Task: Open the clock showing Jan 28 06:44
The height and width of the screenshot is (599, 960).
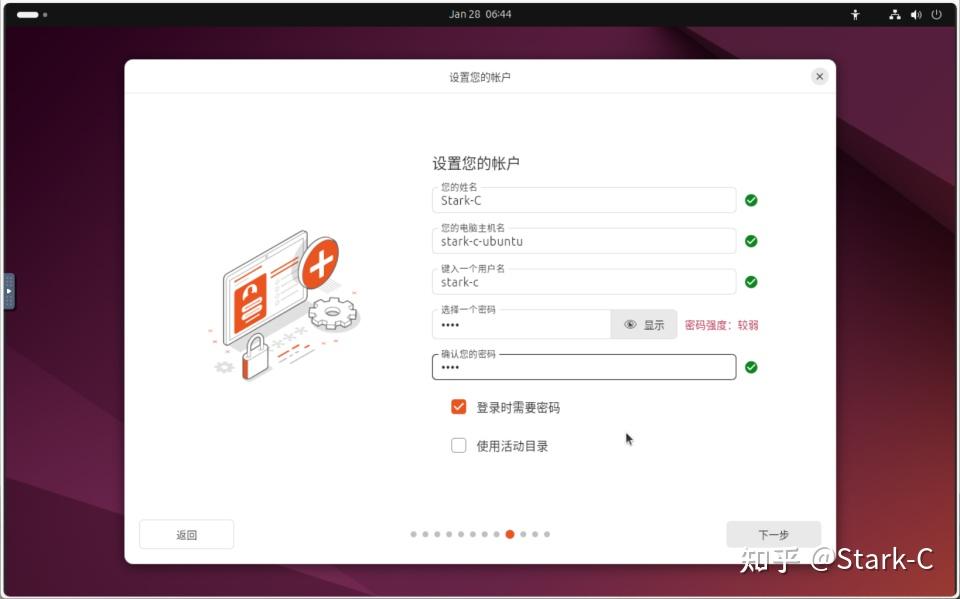Action: click(480, 14)
